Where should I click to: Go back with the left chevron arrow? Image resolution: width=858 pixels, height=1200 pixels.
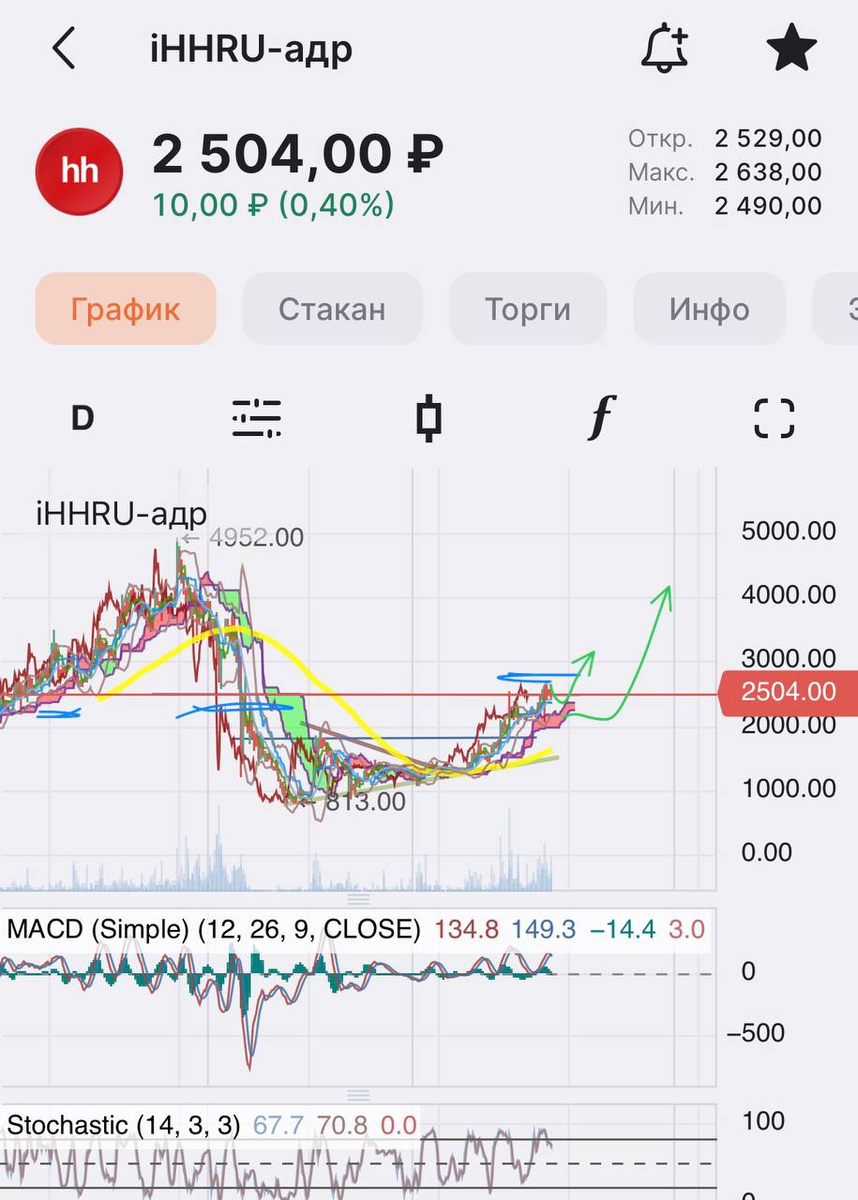click(x=64, y=48)
